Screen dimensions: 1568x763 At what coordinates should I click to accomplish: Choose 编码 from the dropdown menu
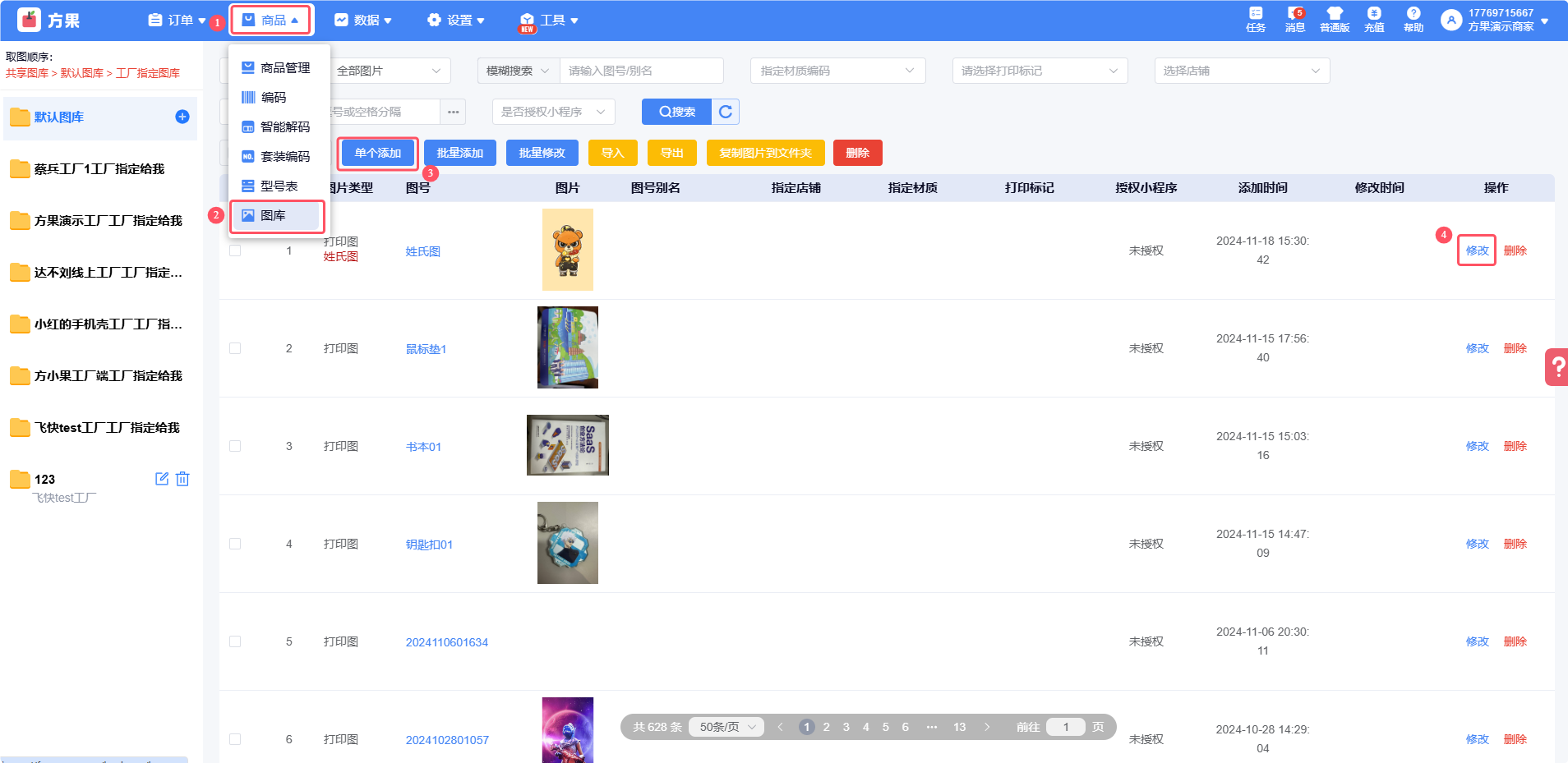[278, 97]
